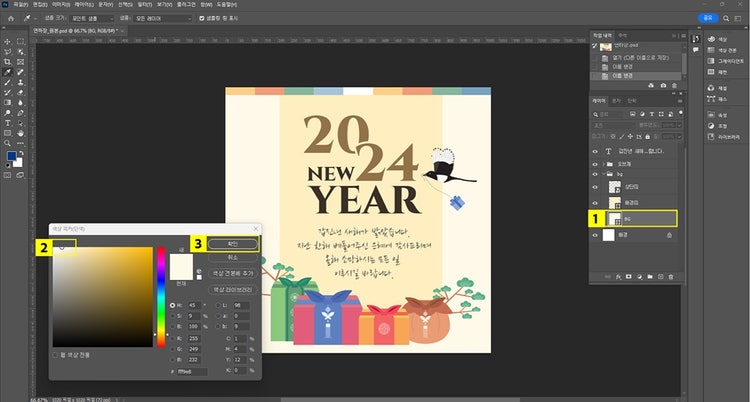Select the Hand tool

(x=21, y=133)
